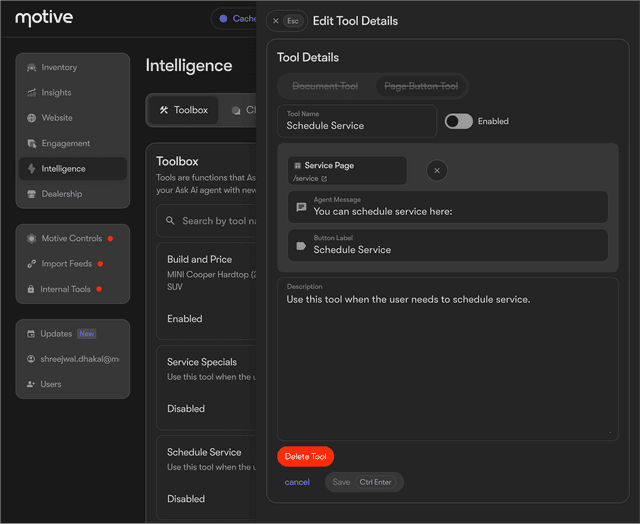The image size is (640, 524).
Task: Open Service Page external link icon
Action: 324,179
